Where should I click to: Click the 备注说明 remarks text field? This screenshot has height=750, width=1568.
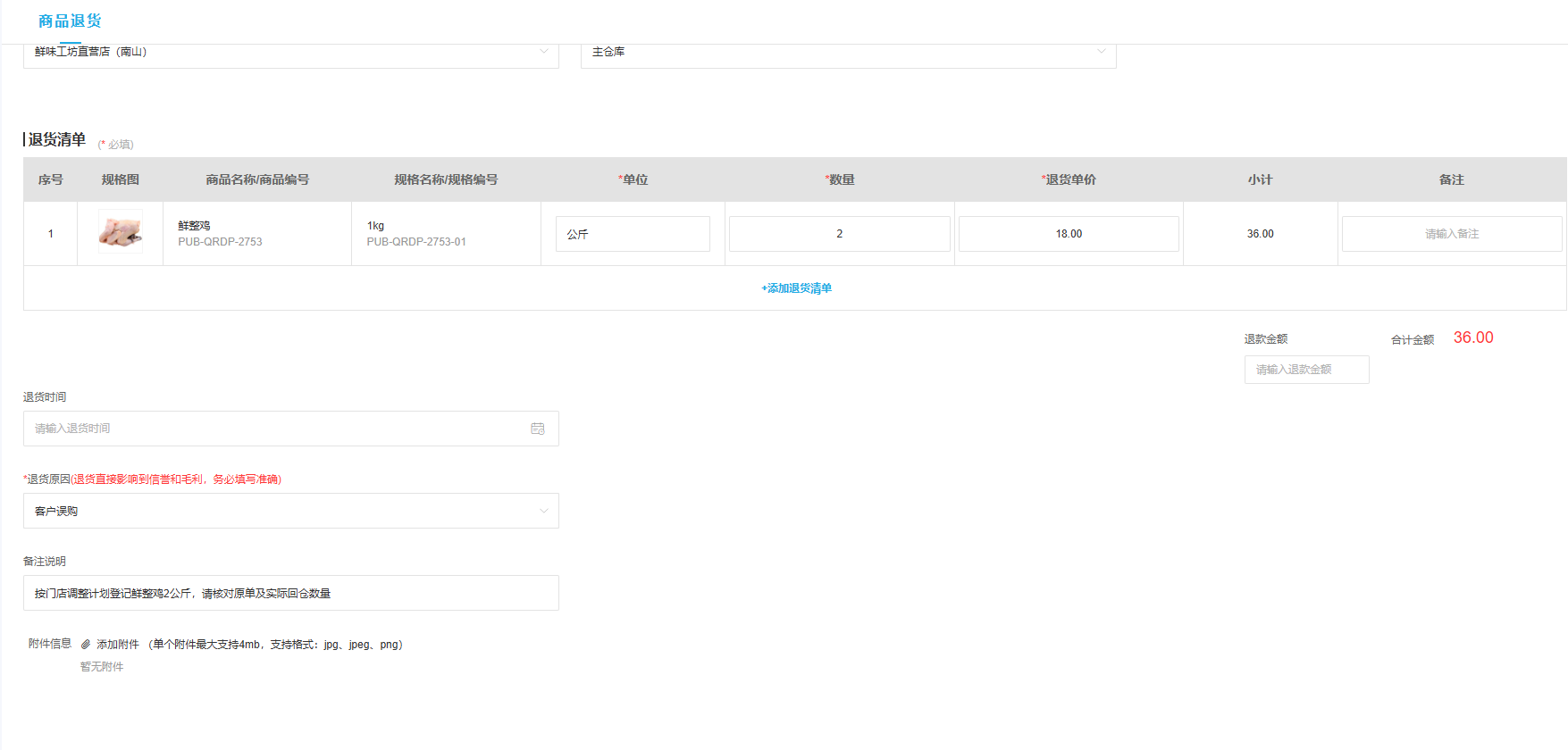click(291, 593)
